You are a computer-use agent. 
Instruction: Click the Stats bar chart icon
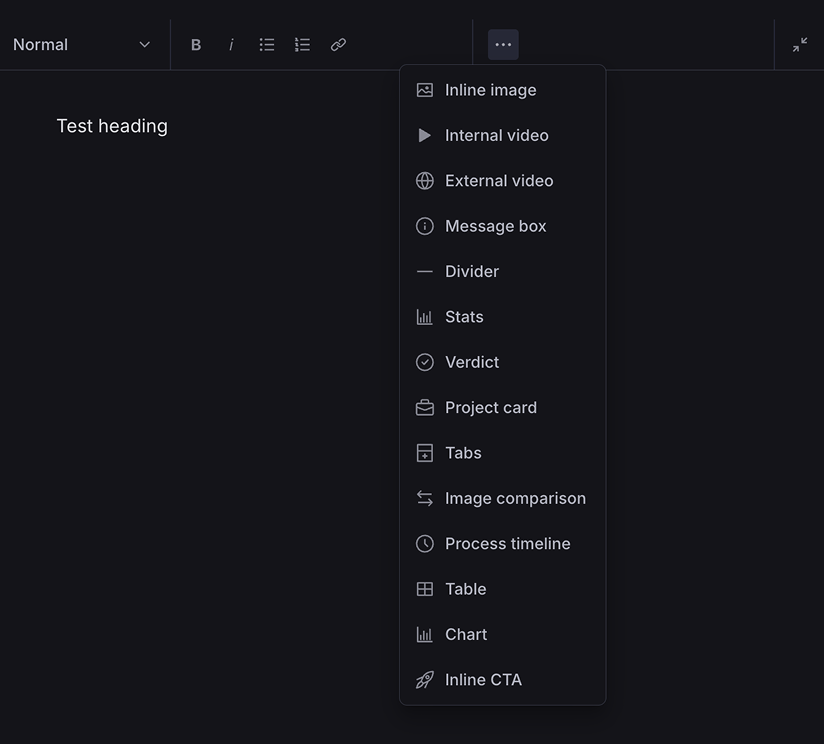[425, 317]
